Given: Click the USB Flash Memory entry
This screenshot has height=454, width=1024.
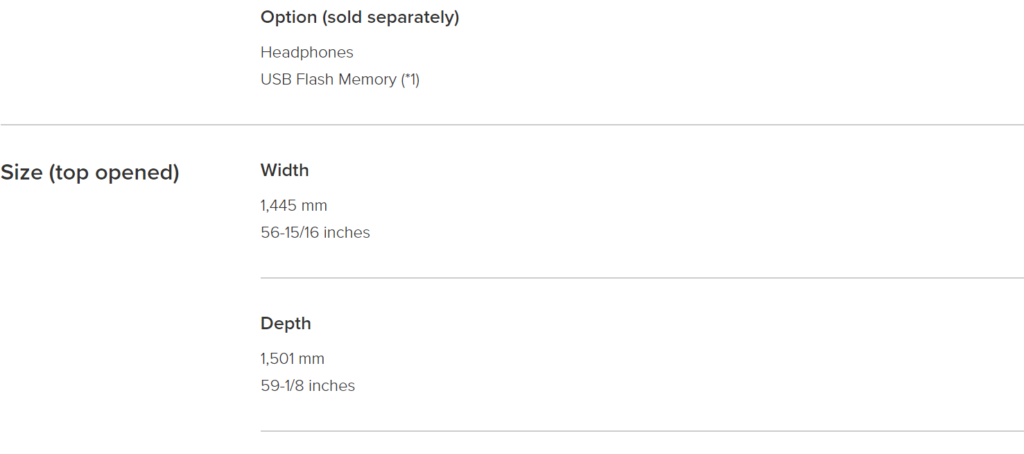Looking at the screenshot, I should click(340, 80).
